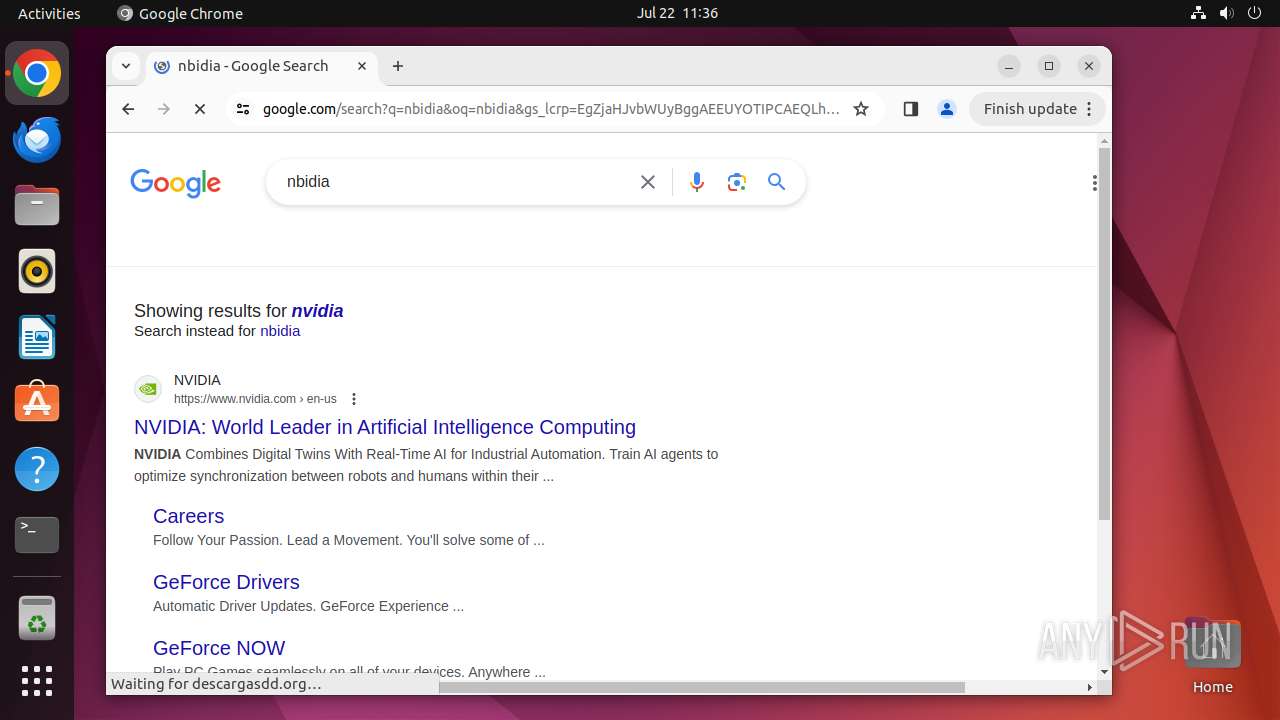Focus the Google search input field
The width and height of the screenshot is (1280, 720).
coord(455,182)
